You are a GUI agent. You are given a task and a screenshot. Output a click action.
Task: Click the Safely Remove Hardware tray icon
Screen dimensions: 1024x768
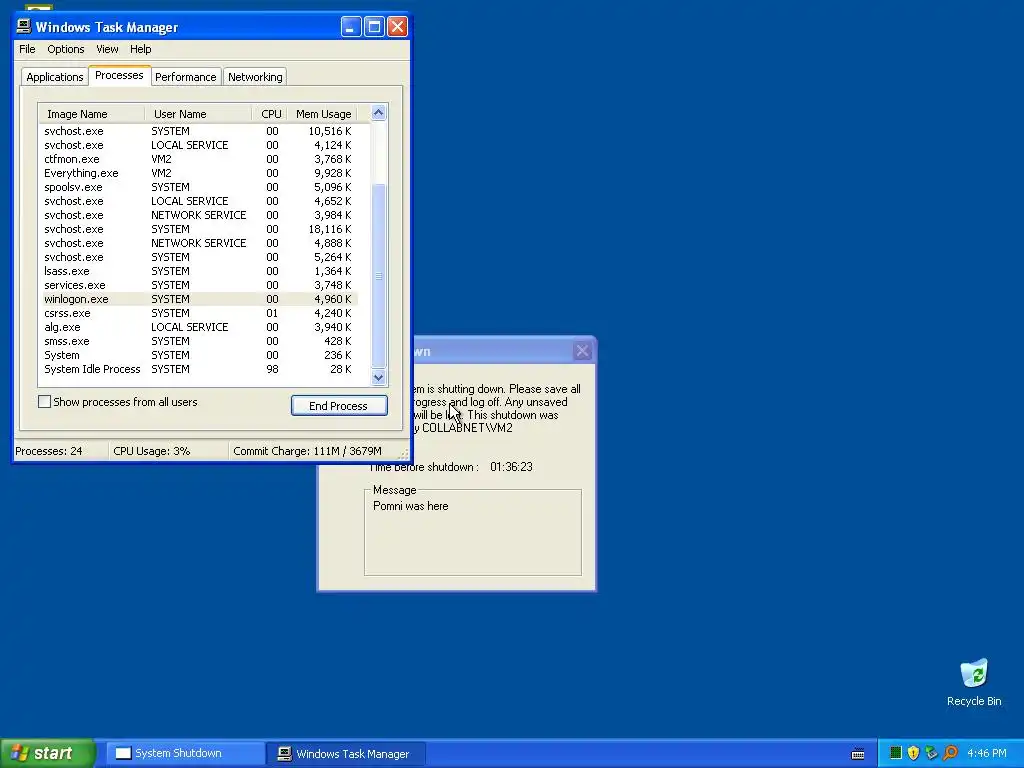[931, 753]
